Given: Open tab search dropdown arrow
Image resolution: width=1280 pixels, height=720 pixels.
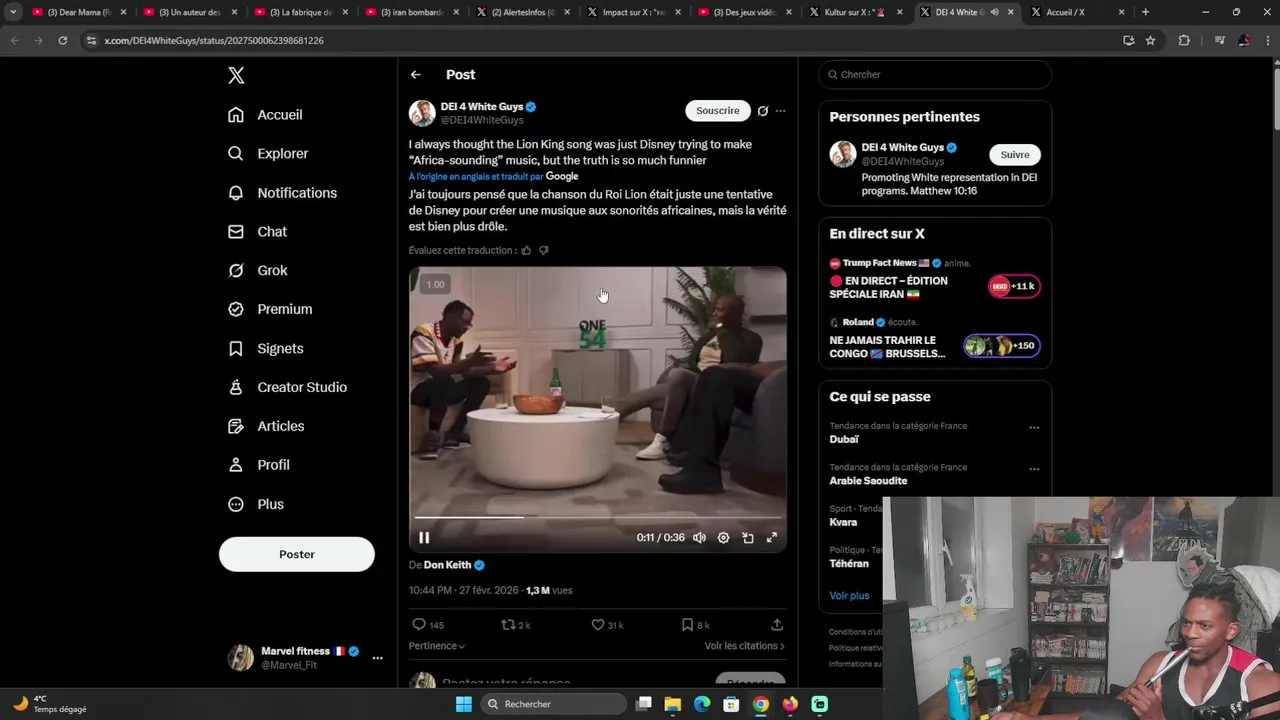Looking at the screenshot, I should pos(13,12).
